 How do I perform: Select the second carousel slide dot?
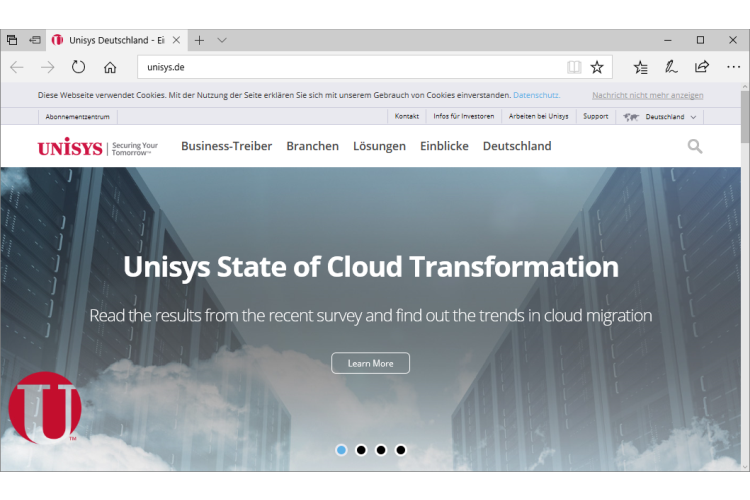pos(361,450)
